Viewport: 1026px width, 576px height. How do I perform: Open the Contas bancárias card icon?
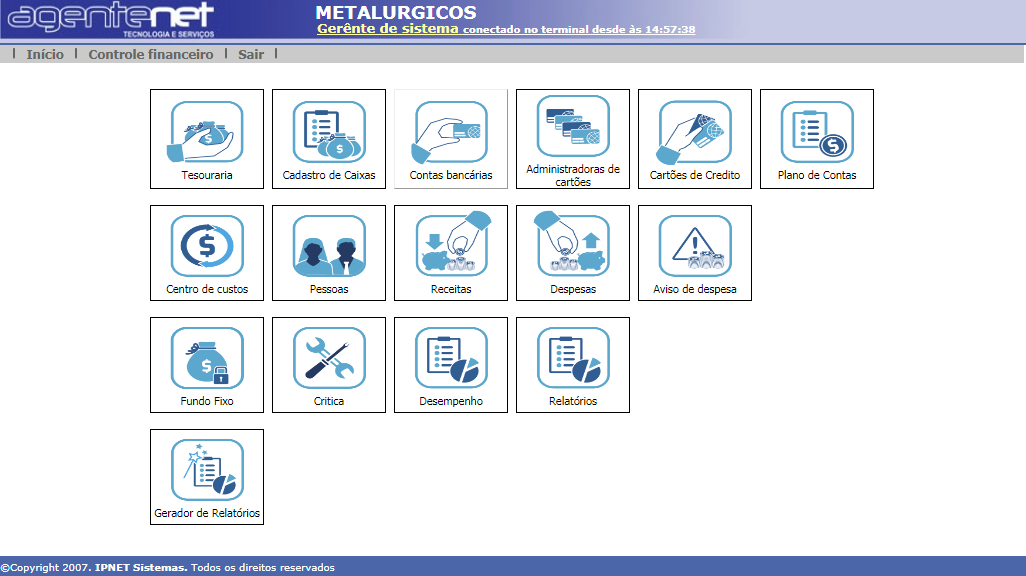pyautogui.click(x=450, y=132)
